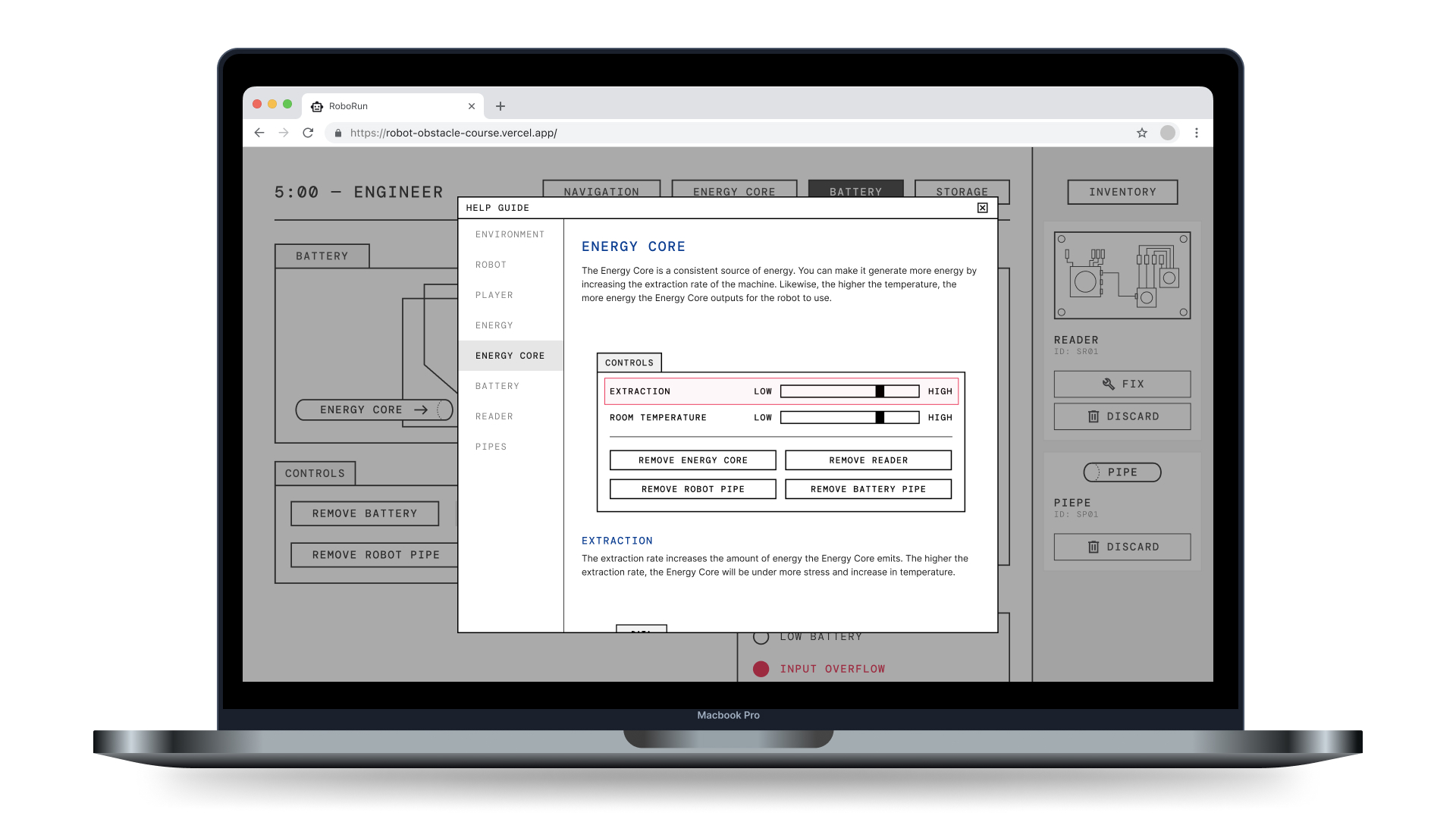Switch to the Storage tab
Screen dimensions: 1456x819
(962, 190)
